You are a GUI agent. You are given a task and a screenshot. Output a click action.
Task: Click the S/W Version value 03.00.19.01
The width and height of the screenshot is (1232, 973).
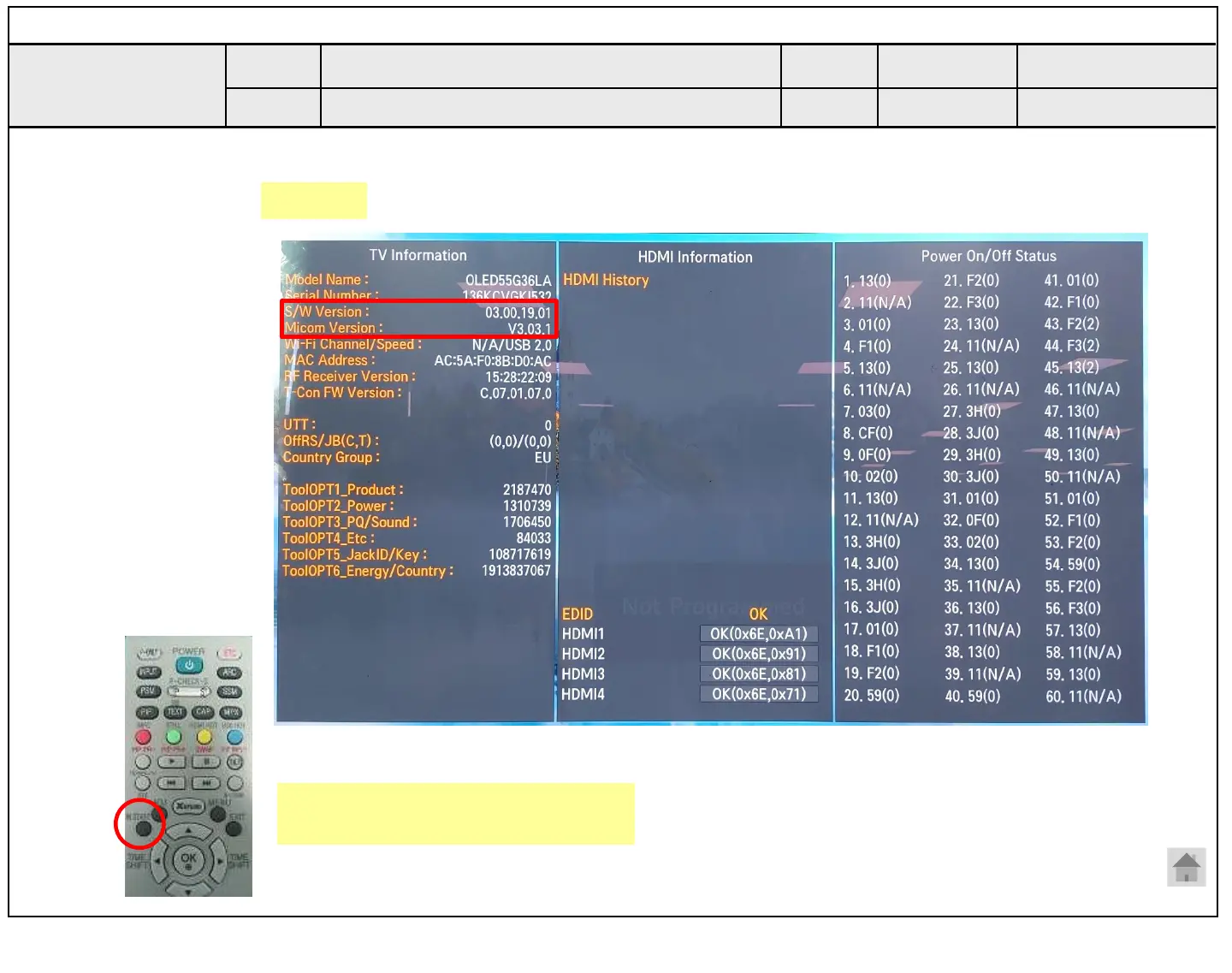pyautogui.click(x=518, y=312)
